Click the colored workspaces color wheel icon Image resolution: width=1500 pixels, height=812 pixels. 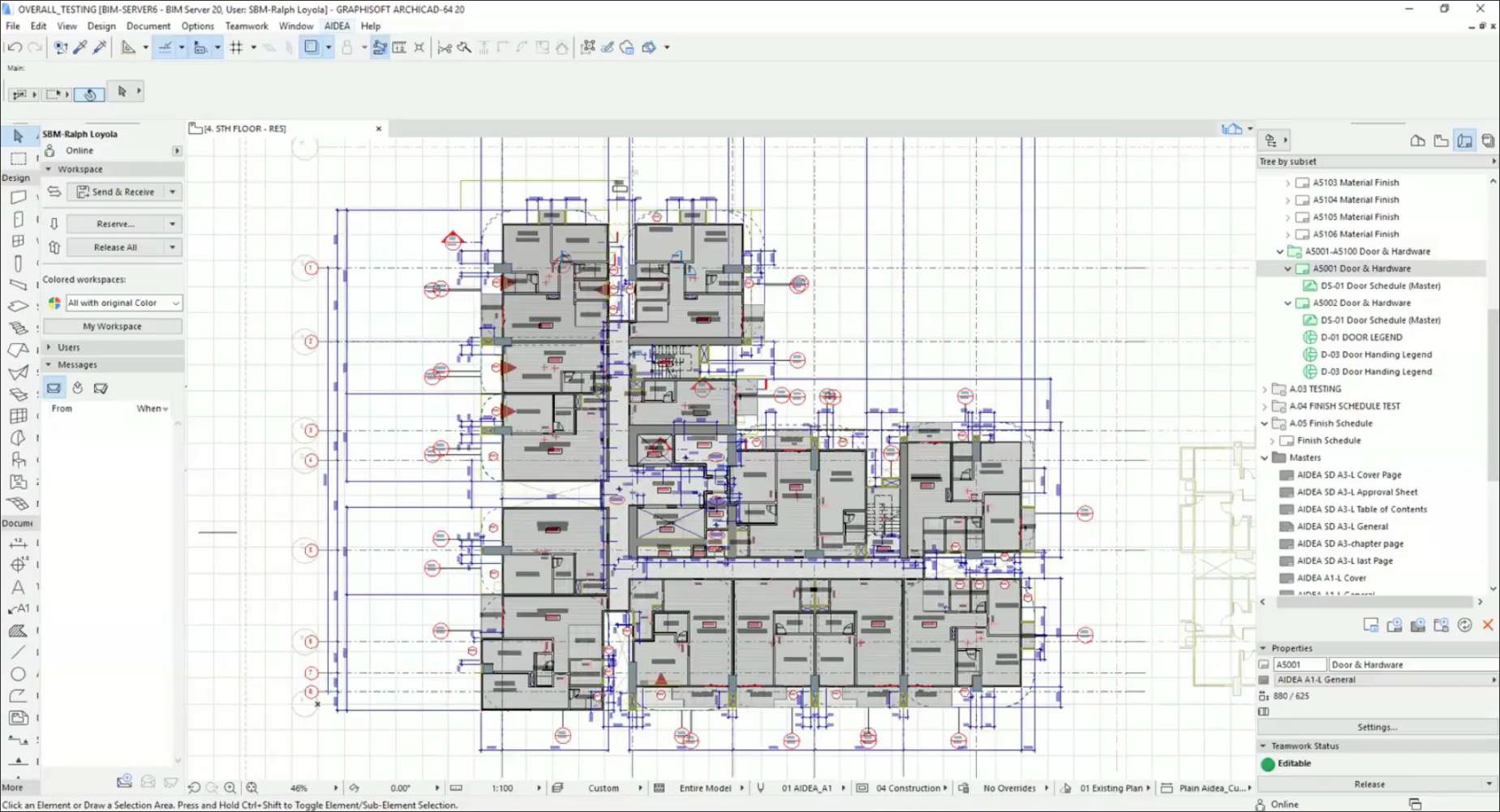coord(54,303)
